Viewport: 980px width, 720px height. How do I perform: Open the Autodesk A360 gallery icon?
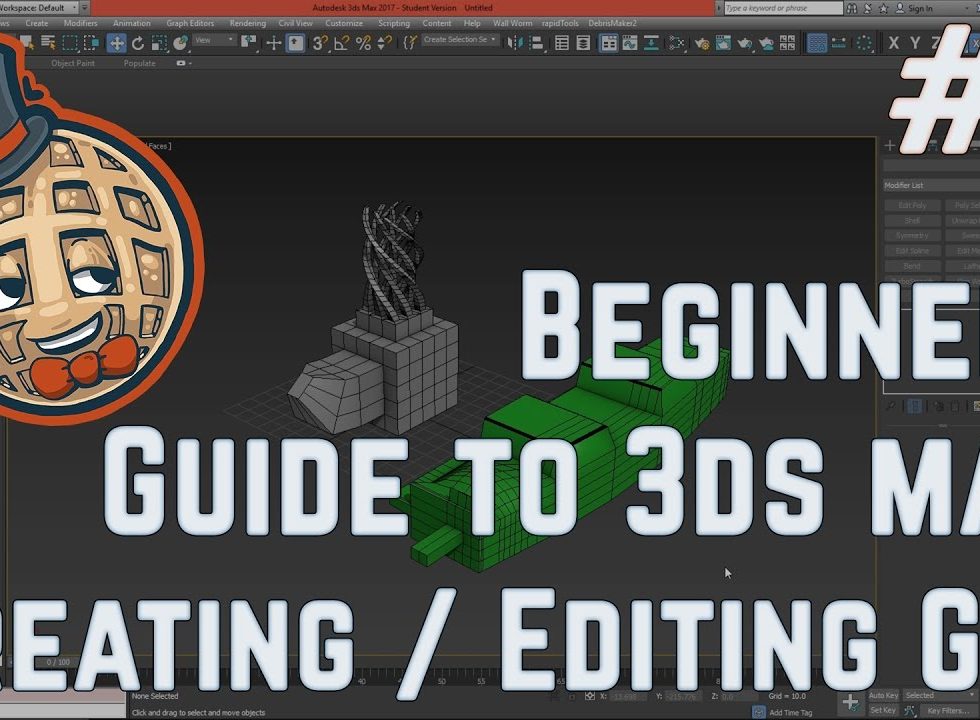point(788,42)
